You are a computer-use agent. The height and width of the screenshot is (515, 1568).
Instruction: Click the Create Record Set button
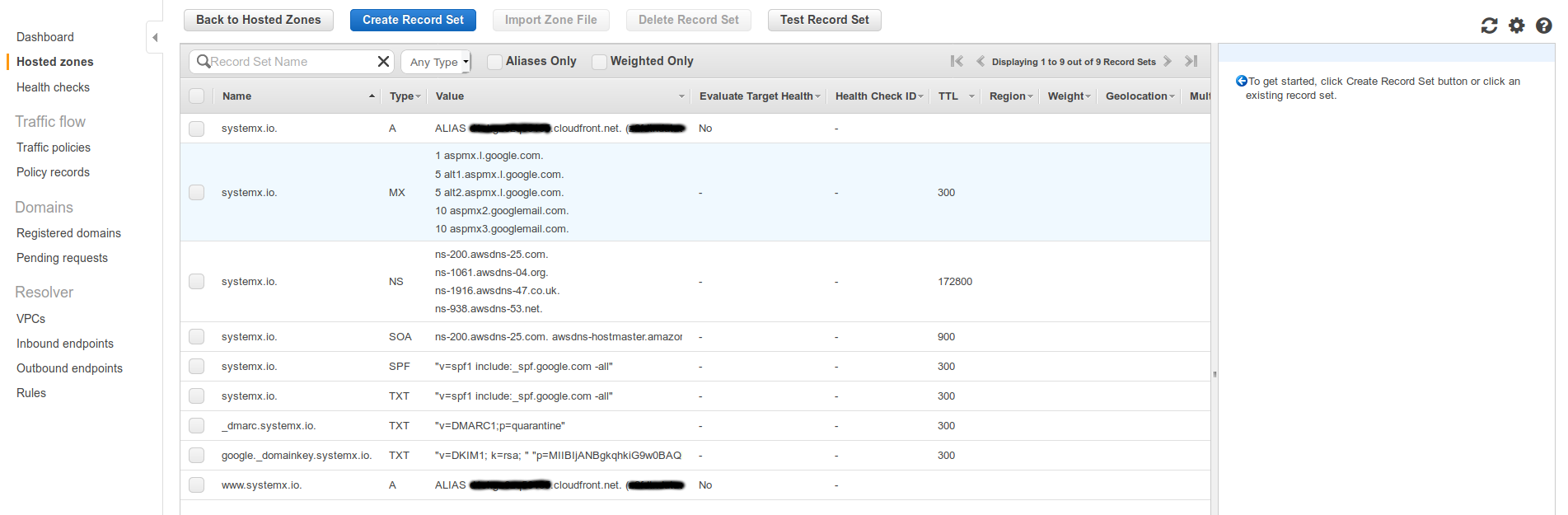coord(413,20)
